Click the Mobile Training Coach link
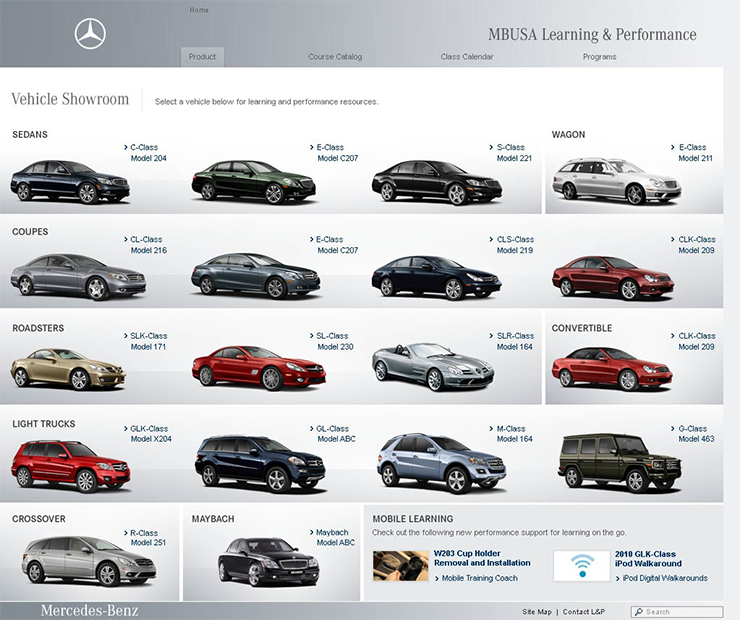This screenshot has height=620, width=740. click(x=479, y=578)
